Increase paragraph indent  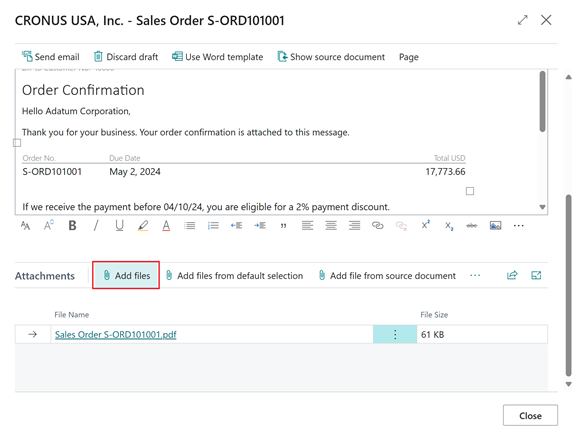click(x=260, y=225)
